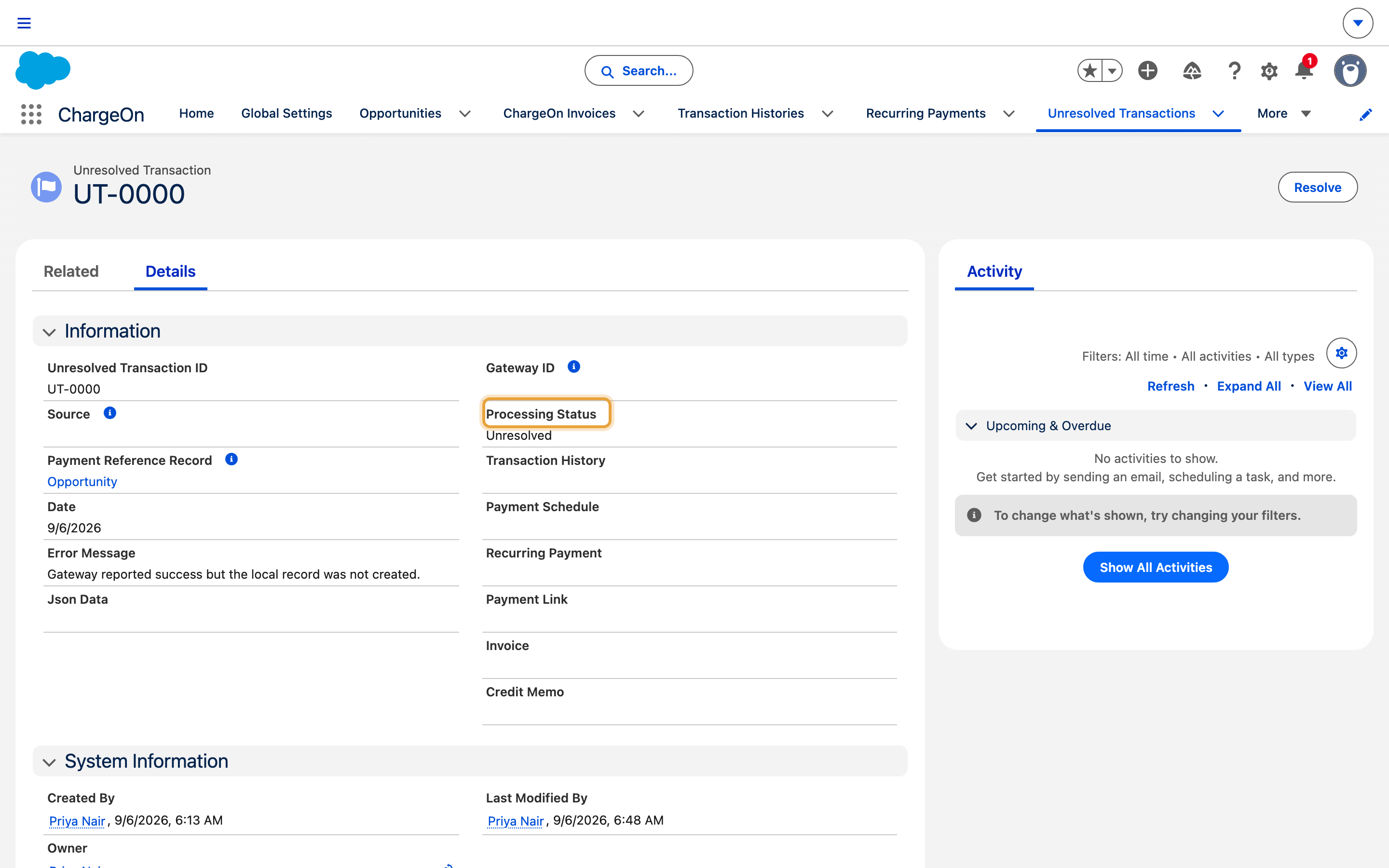Collapse the Upcoming & Overdue section

pos(971,426)
